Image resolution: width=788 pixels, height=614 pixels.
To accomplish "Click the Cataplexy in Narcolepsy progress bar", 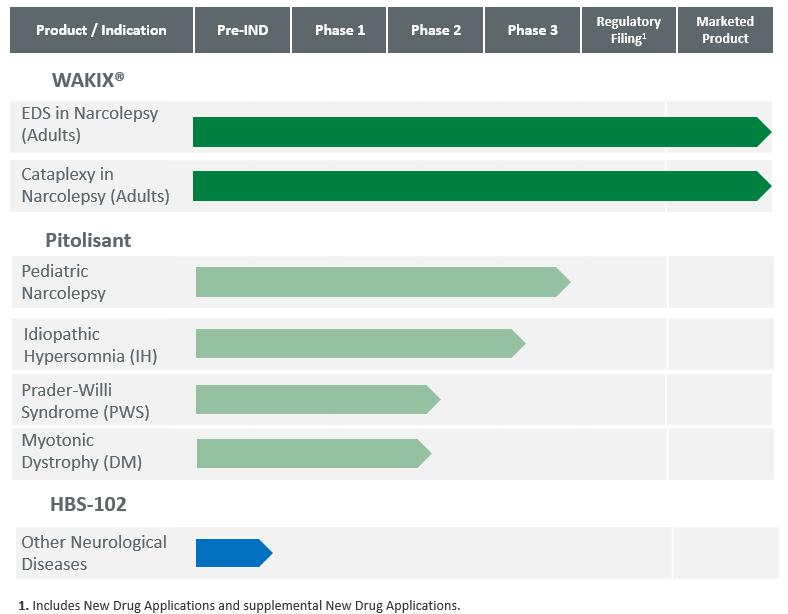I will click(482, 186).
